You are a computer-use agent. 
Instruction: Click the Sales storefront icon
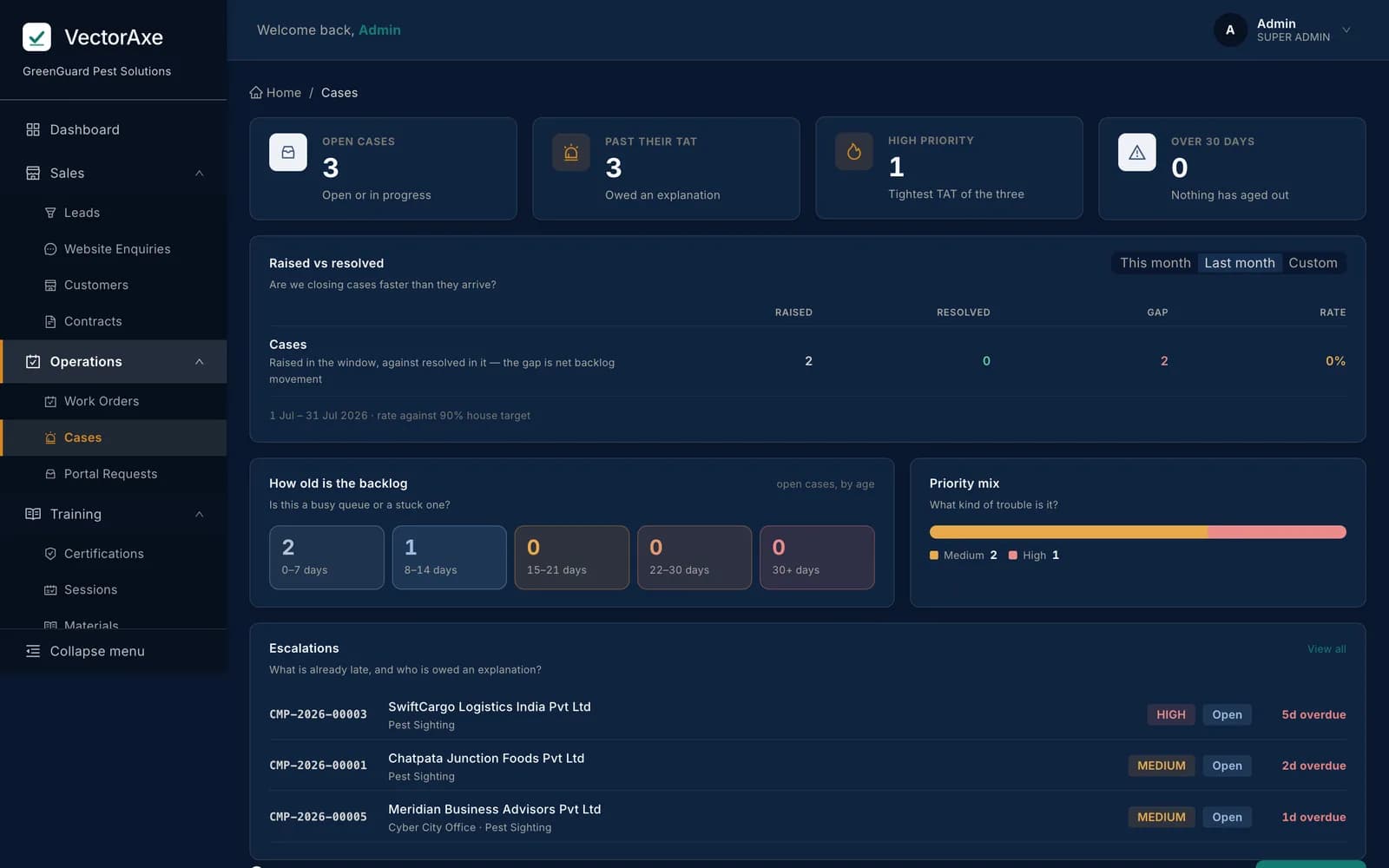(33, 173)
